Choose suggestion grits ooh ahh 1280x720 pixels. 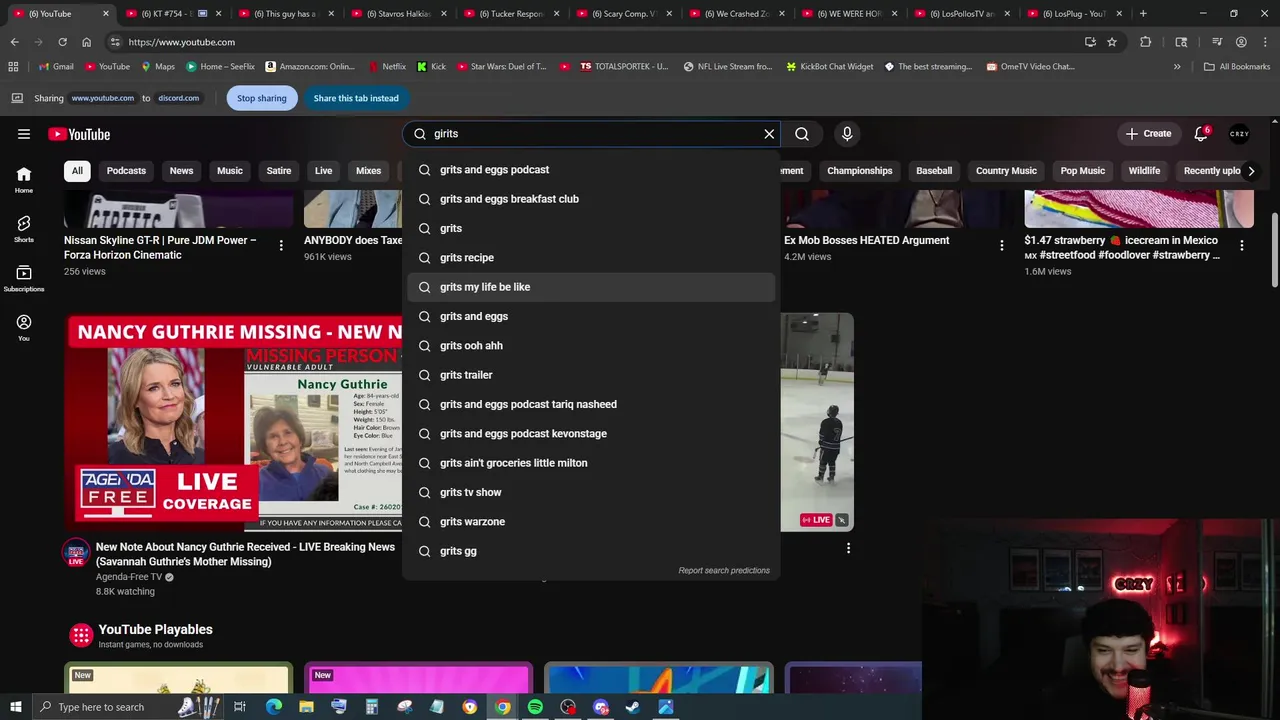591,346
